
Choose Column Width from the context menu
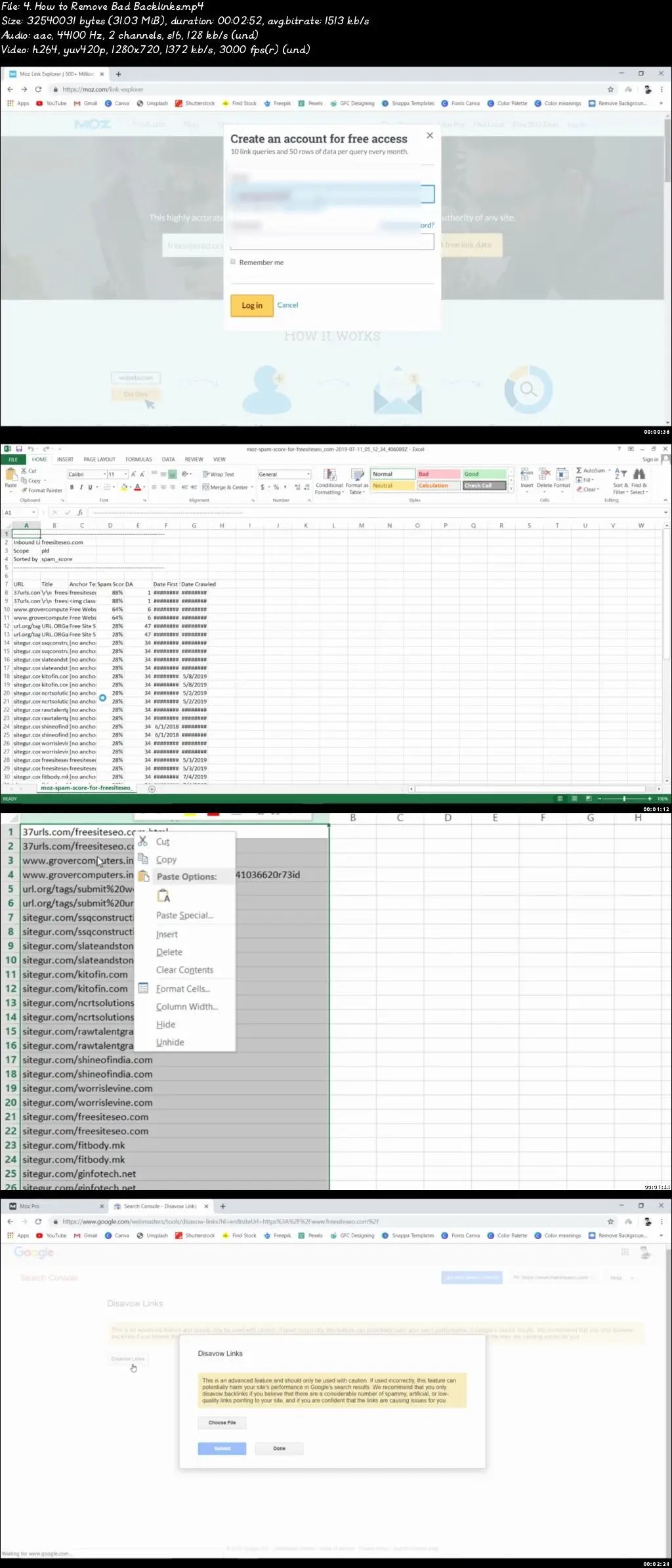186,1006
